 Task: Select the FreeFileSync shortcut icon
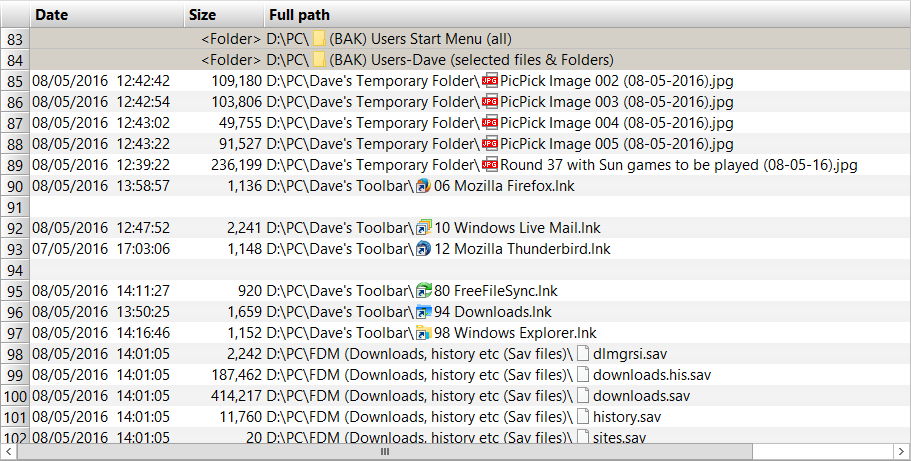(424, 291)
